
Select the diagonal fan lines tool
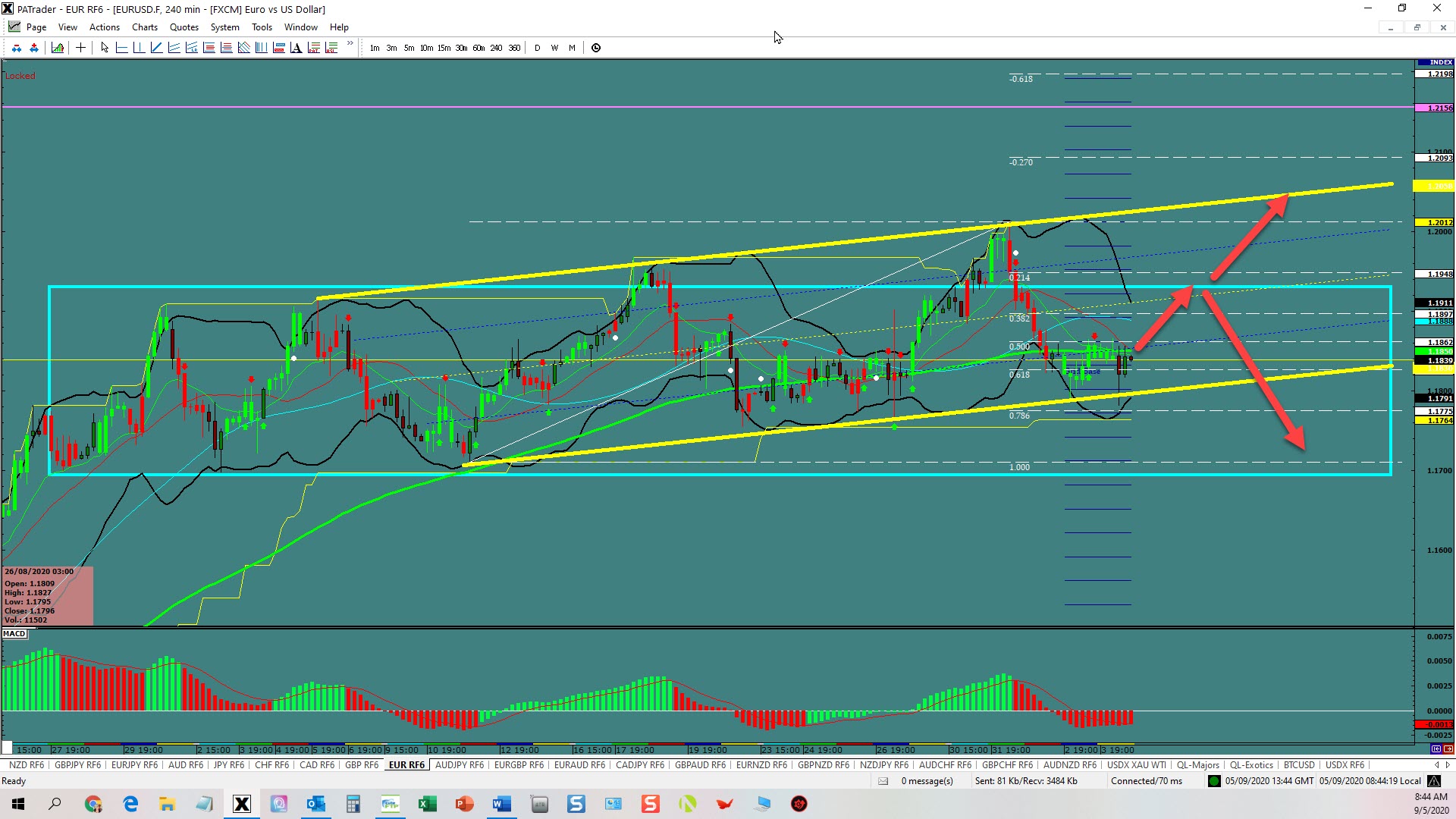243,48
